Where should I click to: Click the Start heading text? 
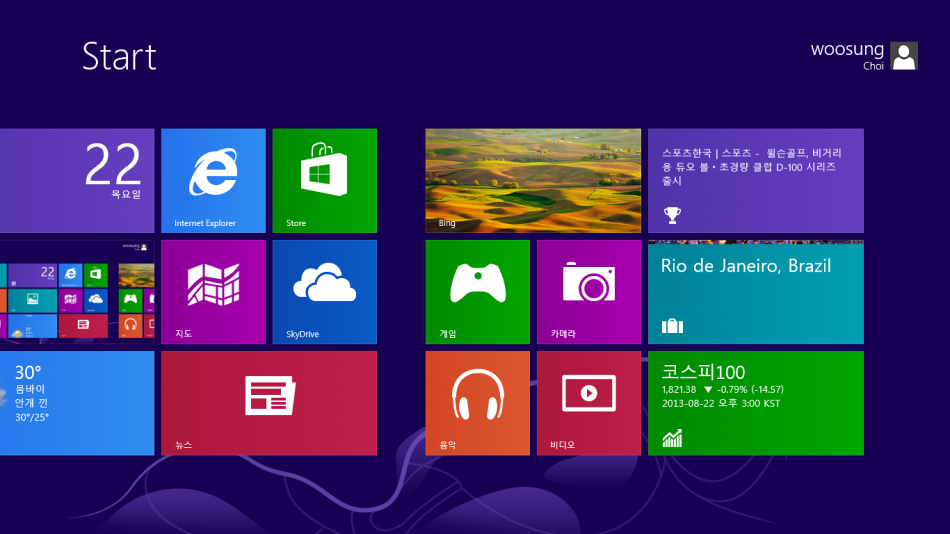119,56
